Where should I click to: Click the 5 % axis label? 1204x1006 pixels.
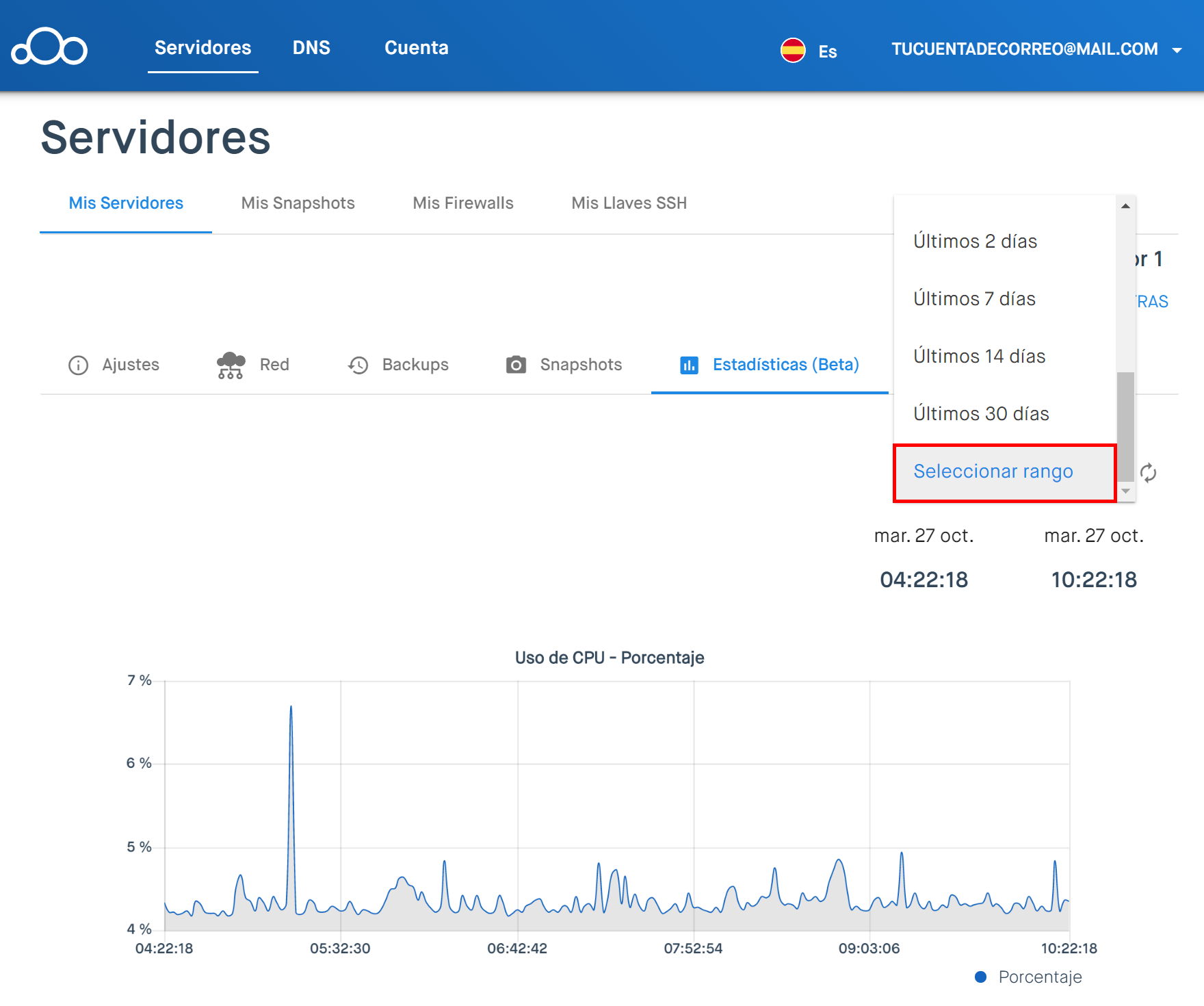140,847
